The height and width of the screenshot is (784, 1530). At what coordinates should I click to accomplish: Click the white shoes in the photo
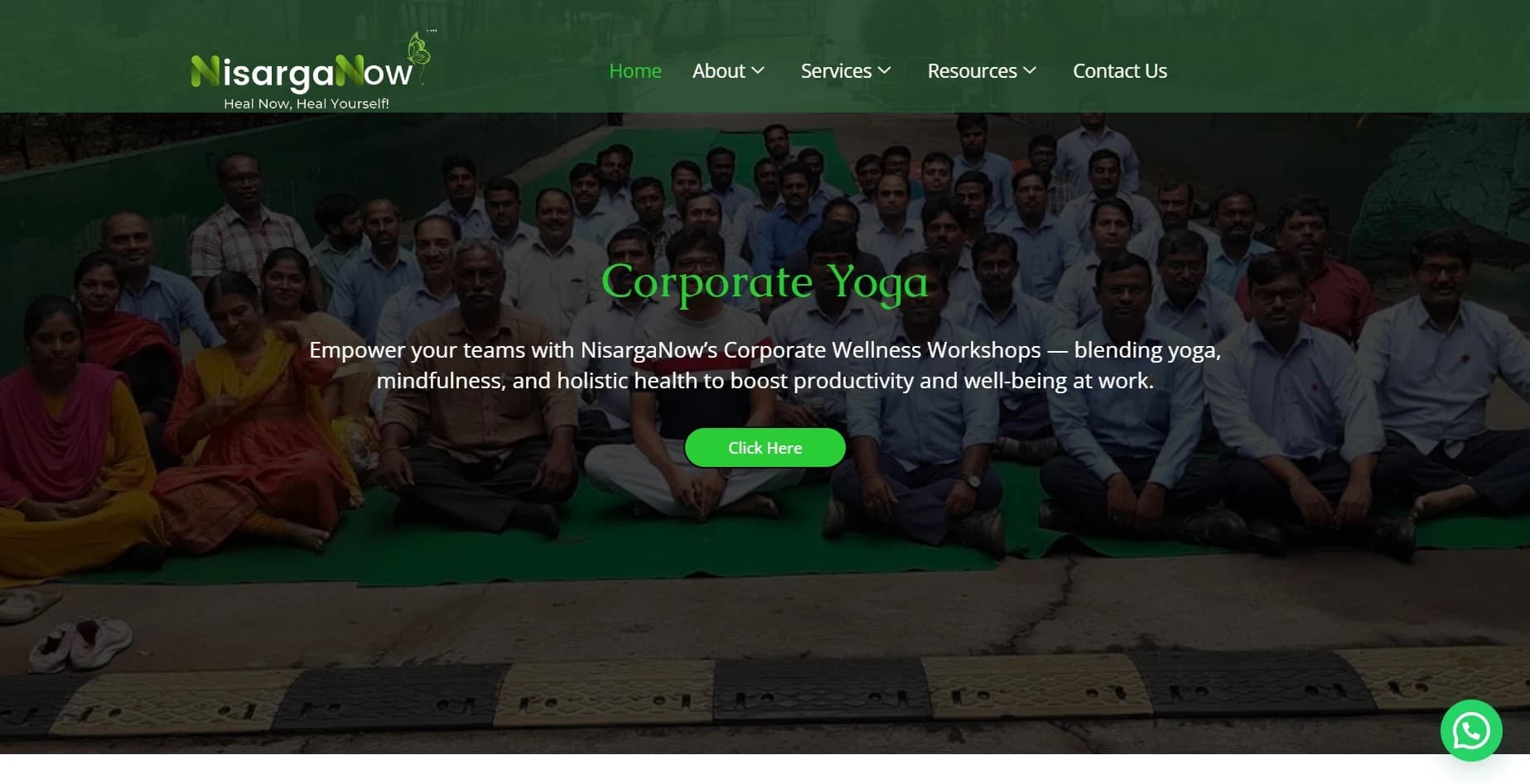tap(80, 643)
